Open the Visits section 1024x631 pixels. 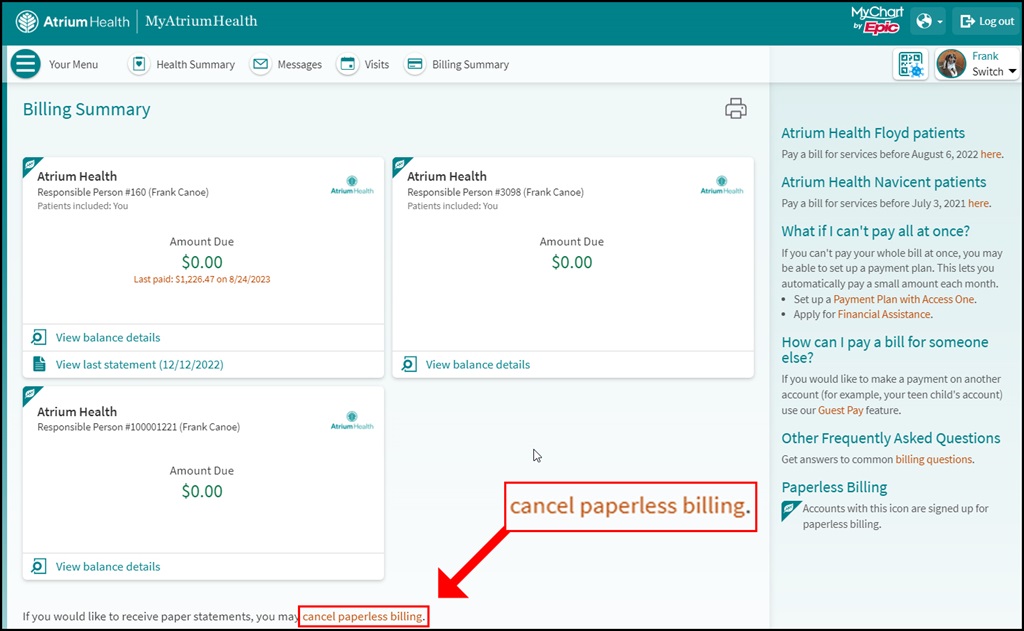377,64
